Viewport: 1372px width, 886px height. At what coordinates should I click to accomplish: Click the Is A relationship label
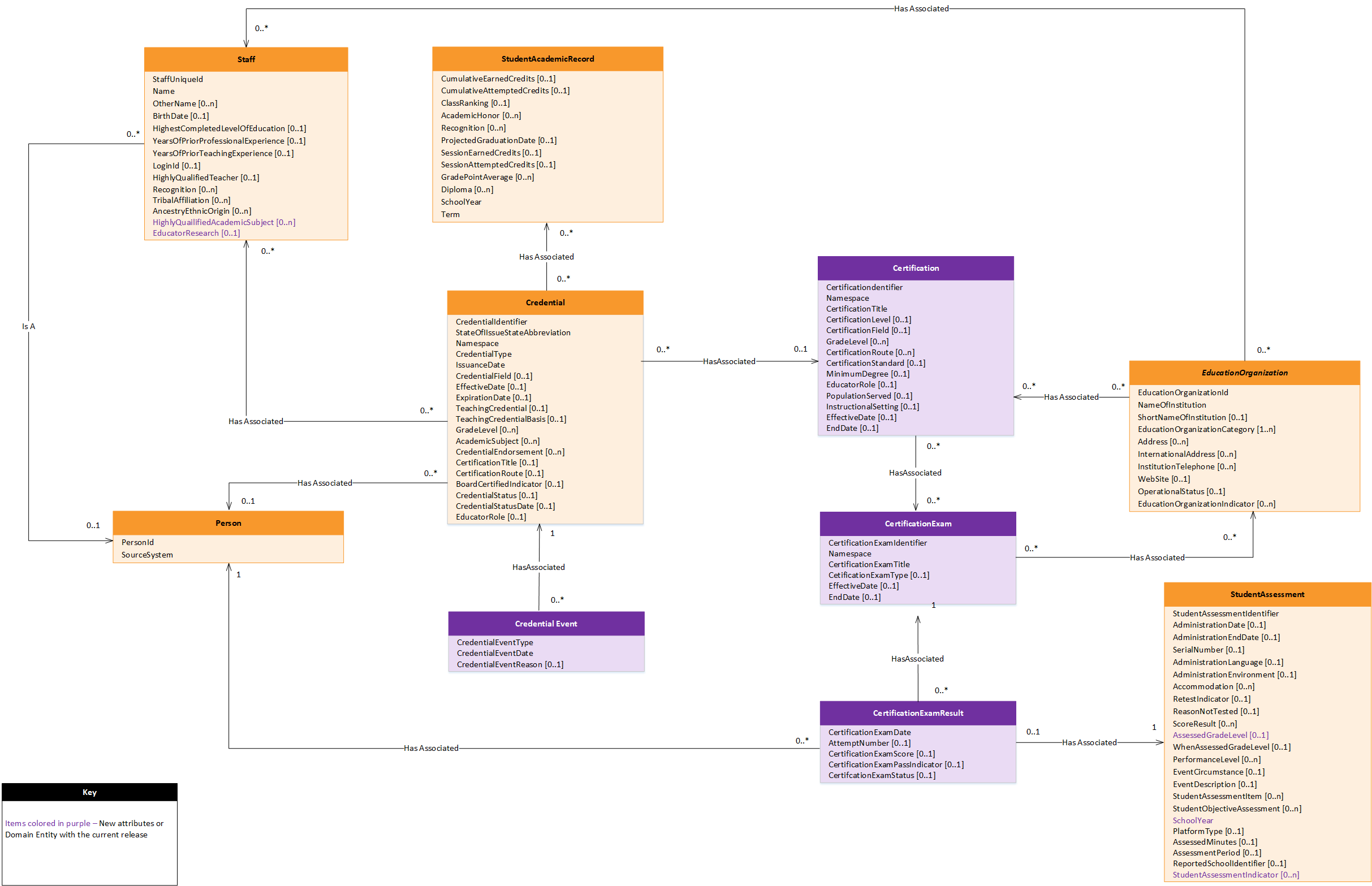(28, 326)
